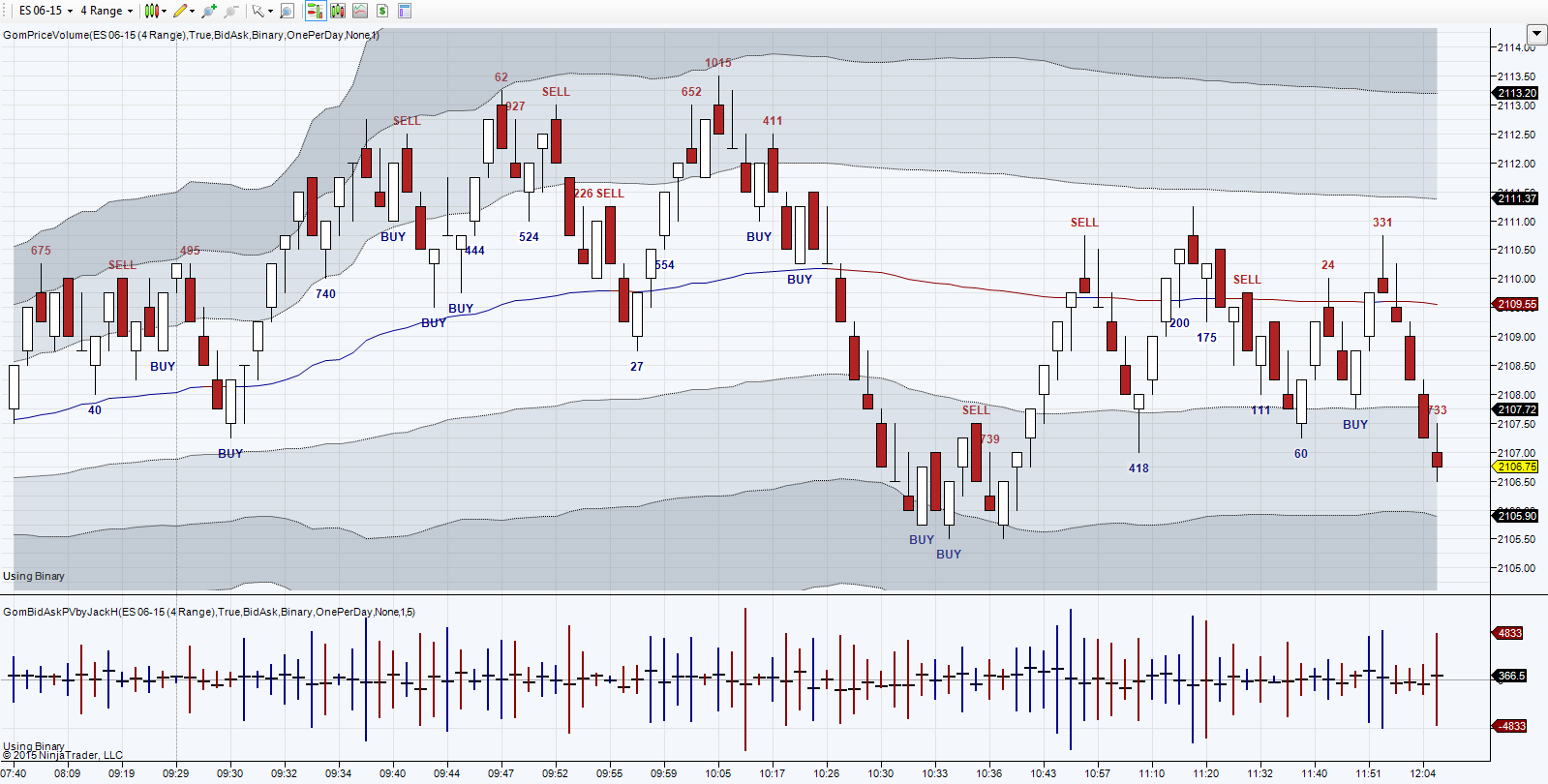Open the chart bar style tool
1548x784 pixels.
151,11
